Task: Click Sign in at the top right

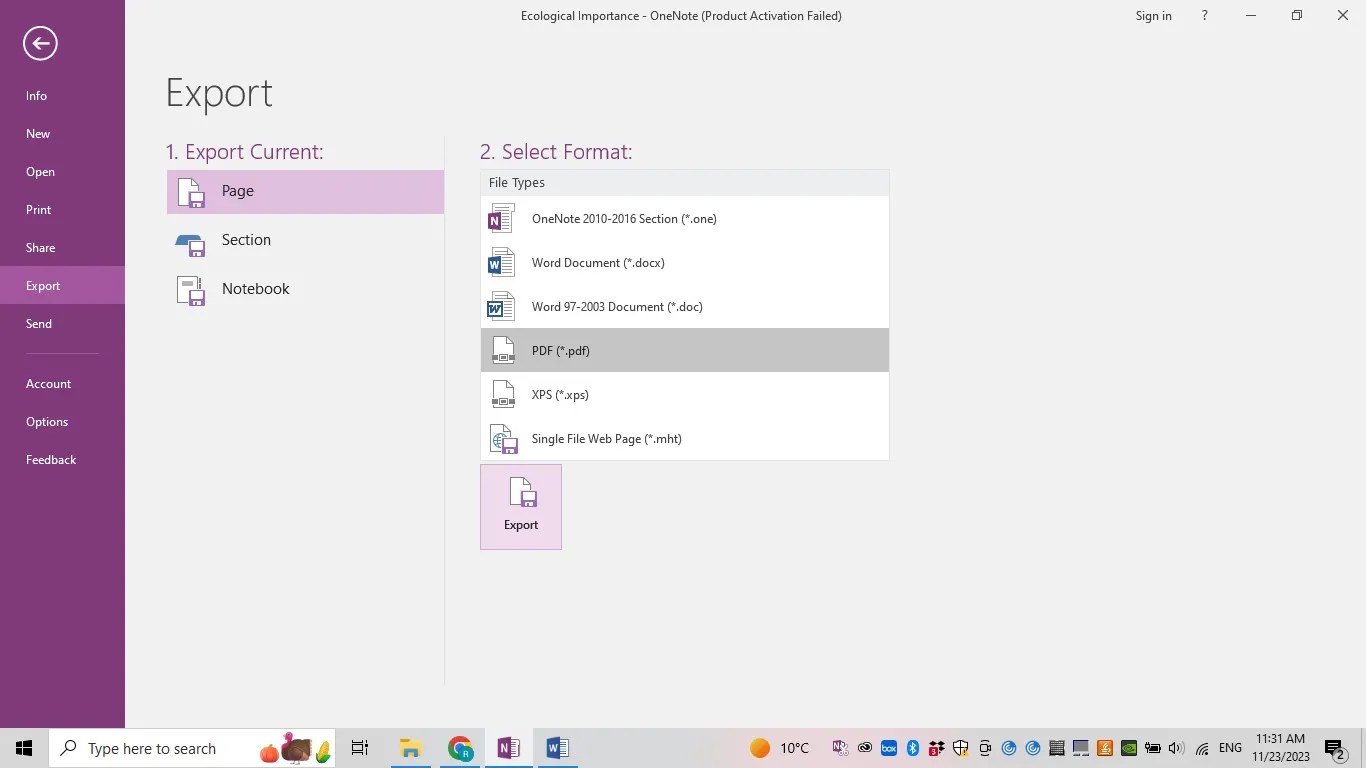Action: (x=1153, y=15)
